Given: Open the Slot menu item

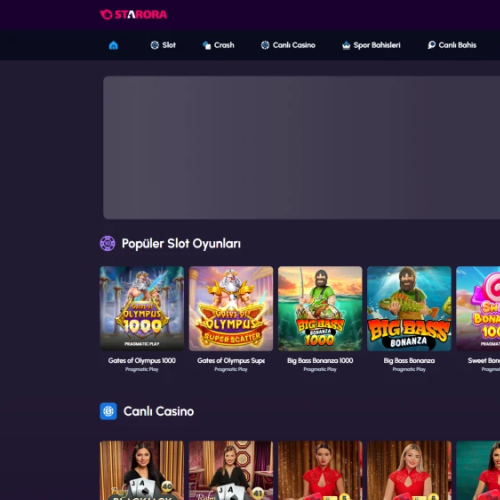Looking at the screenshot, I should coord(169,45).
